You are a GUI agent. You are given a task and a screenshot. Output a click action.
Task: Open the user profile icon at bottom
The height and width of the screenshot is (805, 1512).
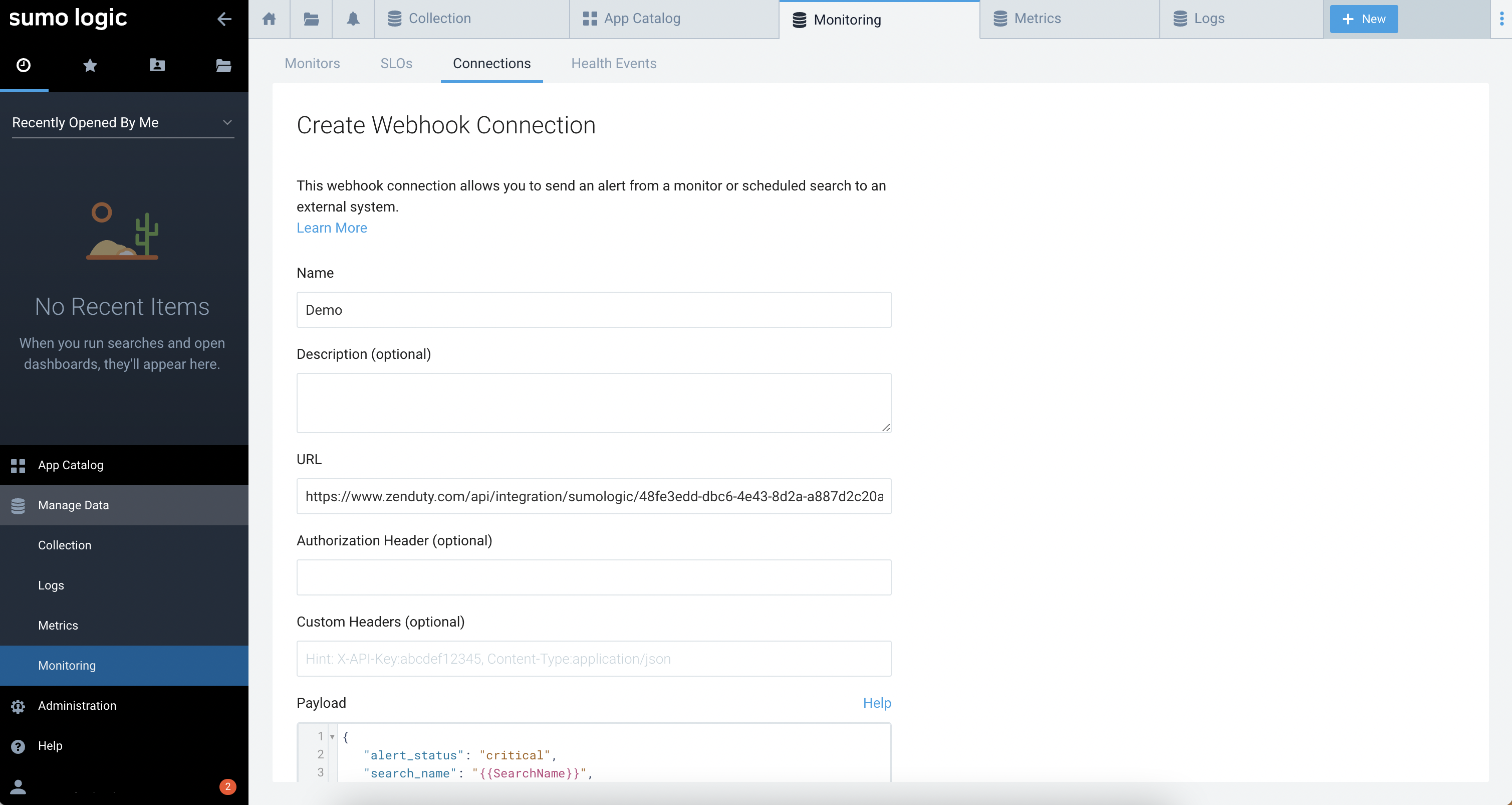coord(18,786)
